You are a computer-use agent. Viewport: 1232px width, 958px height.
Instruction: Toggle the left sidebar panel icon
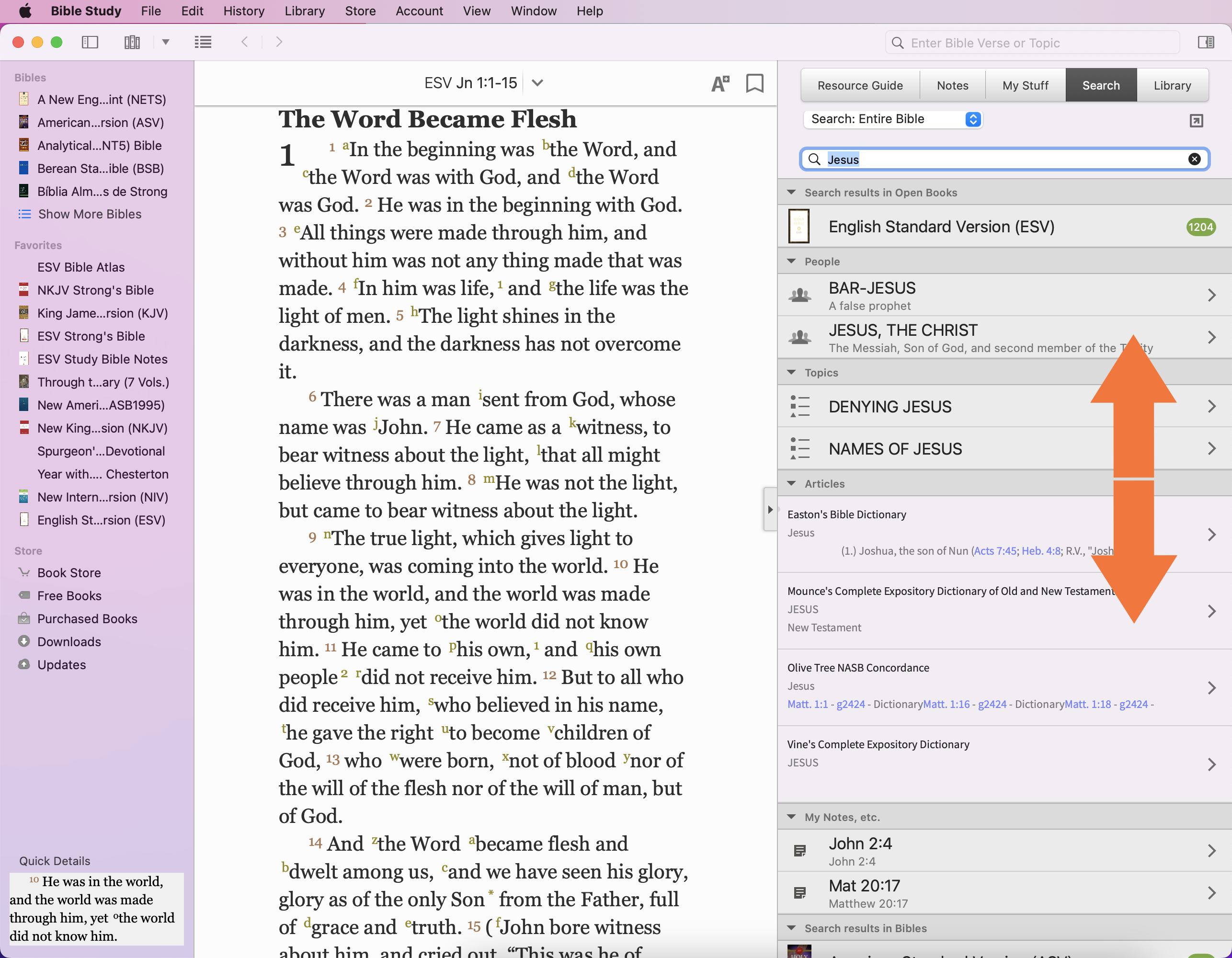[90, 42]
